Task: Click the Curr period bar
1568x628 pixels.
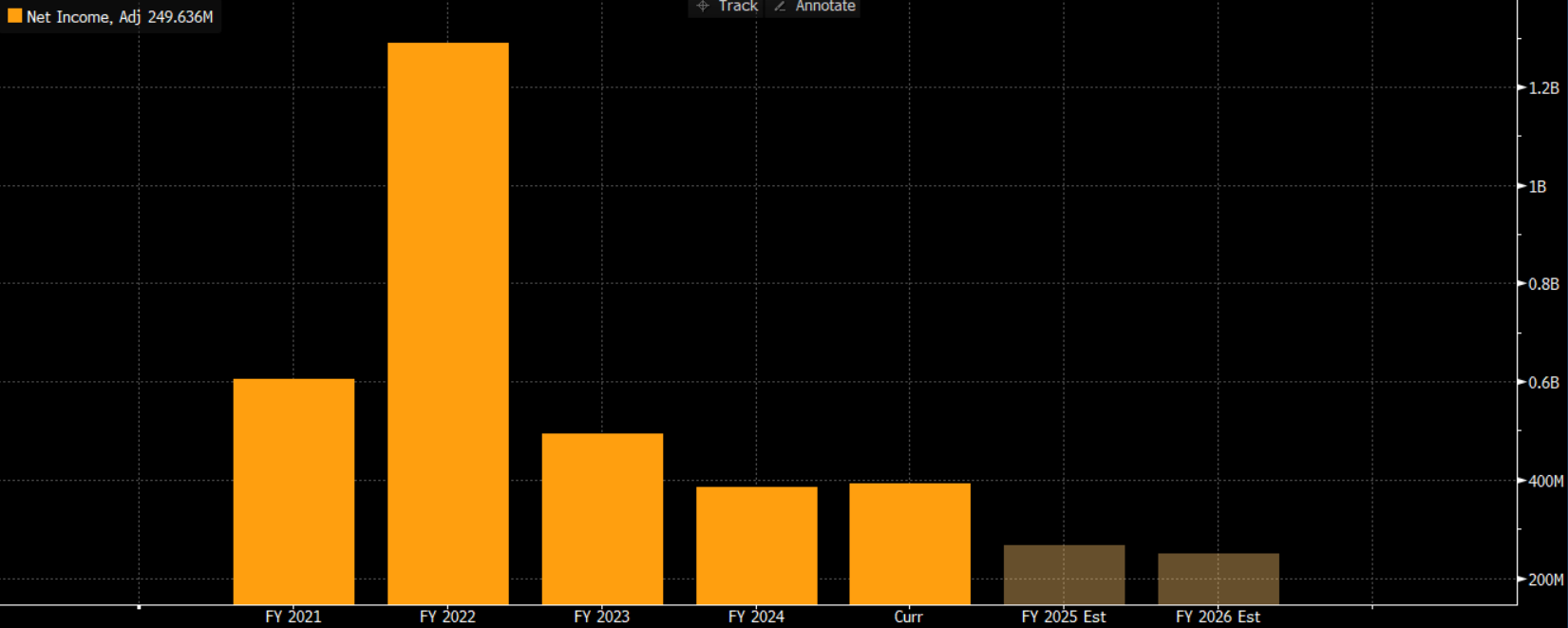Action: (910, 543)
